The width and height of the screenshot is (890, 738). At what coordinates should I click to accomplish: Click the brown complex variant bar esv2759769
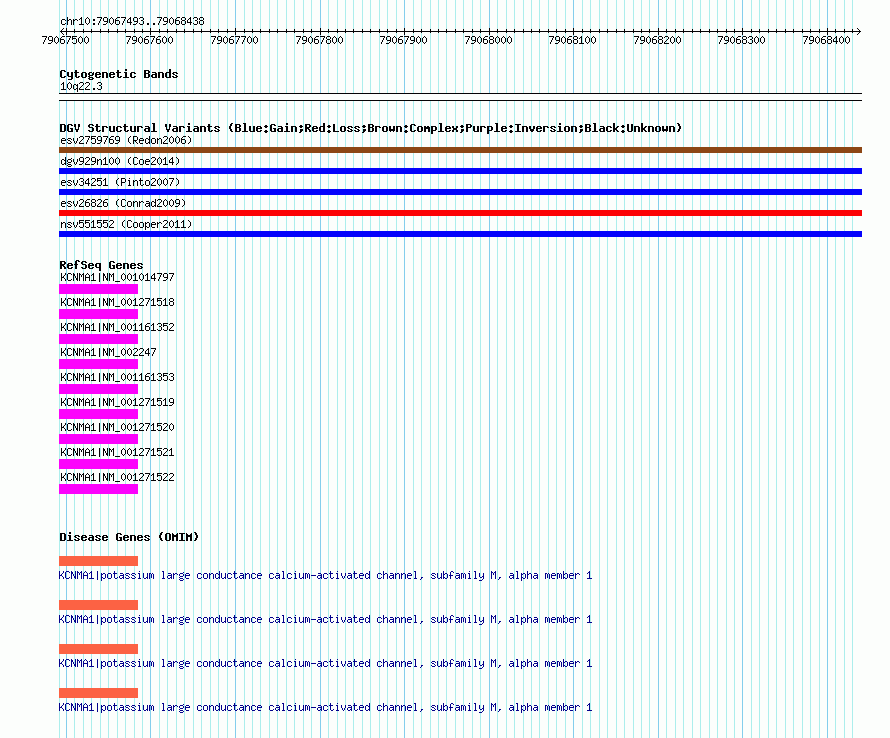pos(460,150)
